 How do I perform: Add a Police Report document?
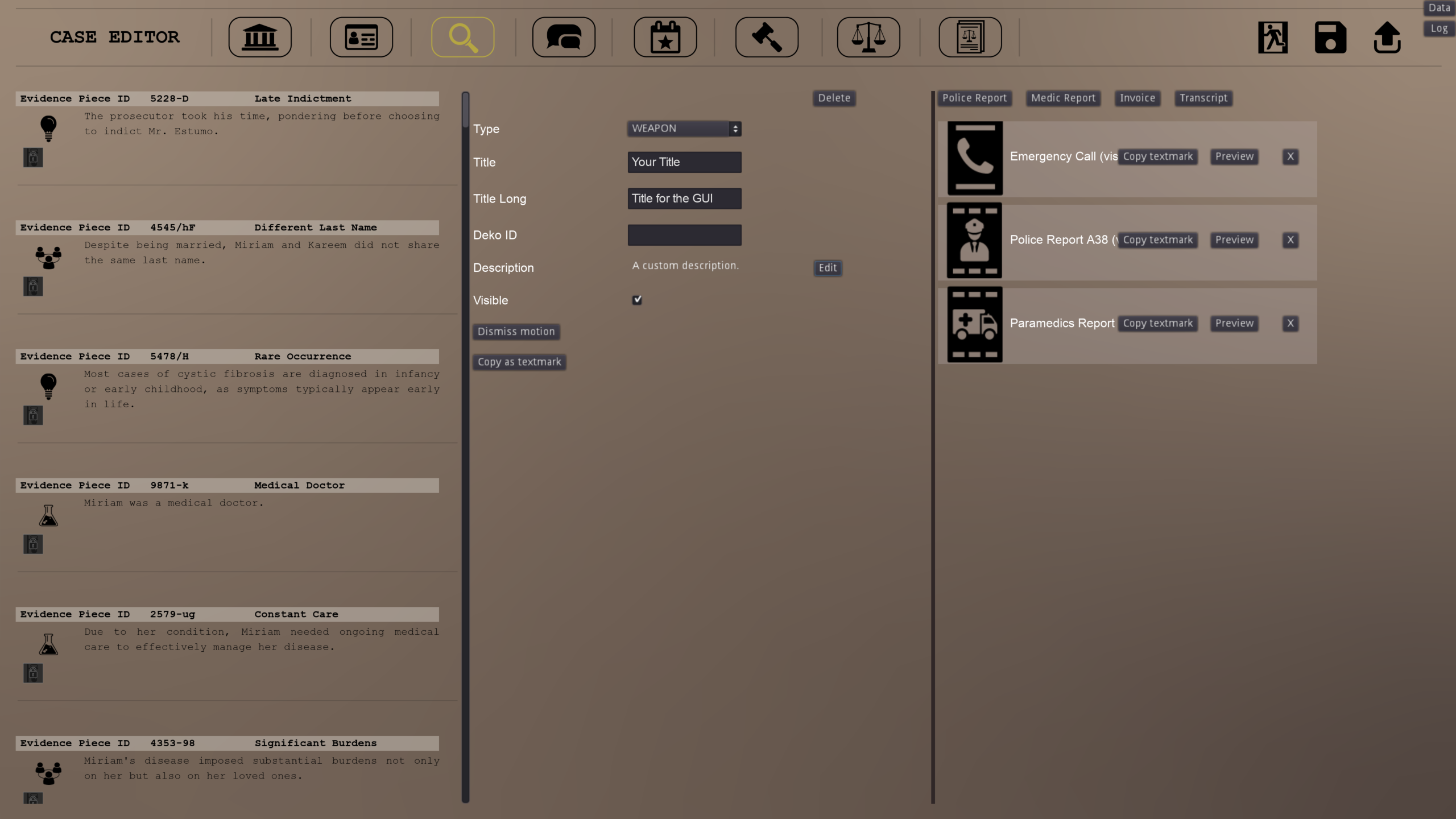[x=974, y=98]
